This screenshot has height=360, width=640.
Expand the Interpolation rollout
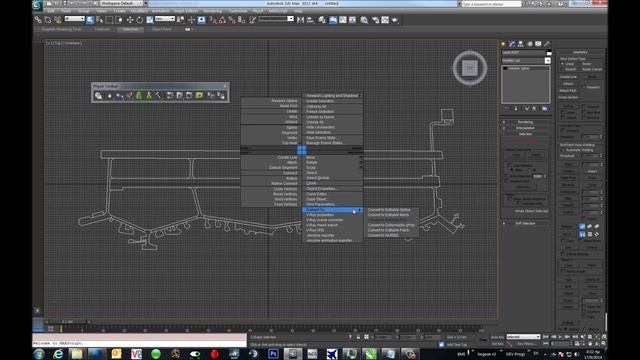[x=525, y=128]
